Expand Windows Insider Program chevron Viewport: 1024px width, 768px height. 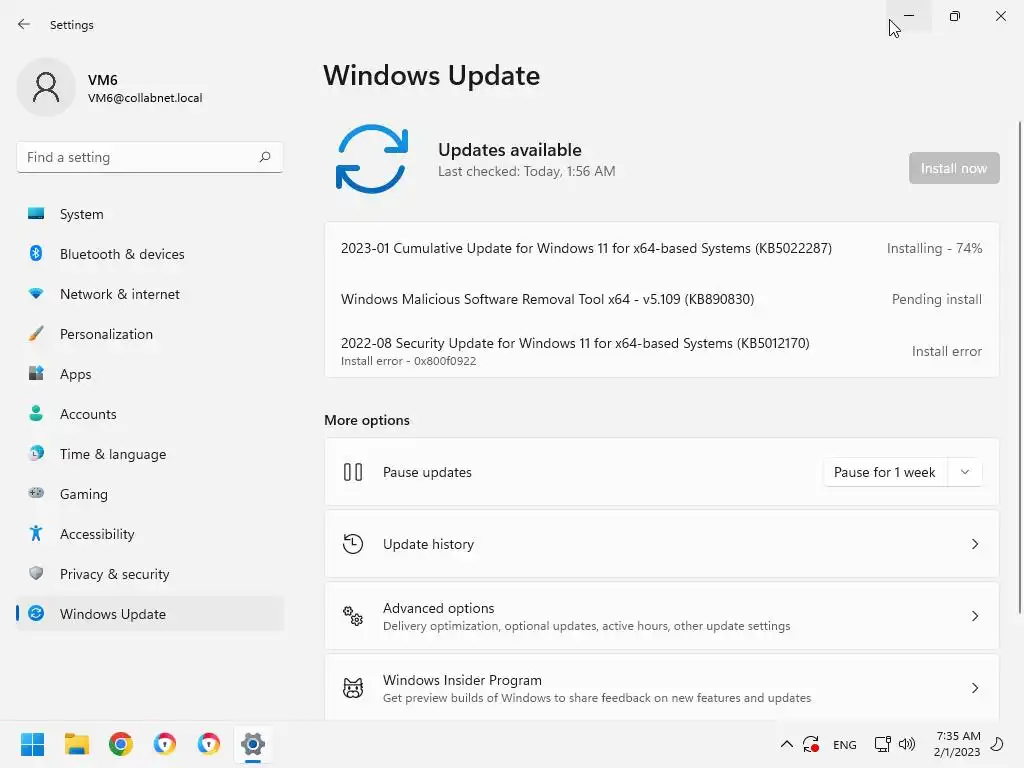point(975,688)
